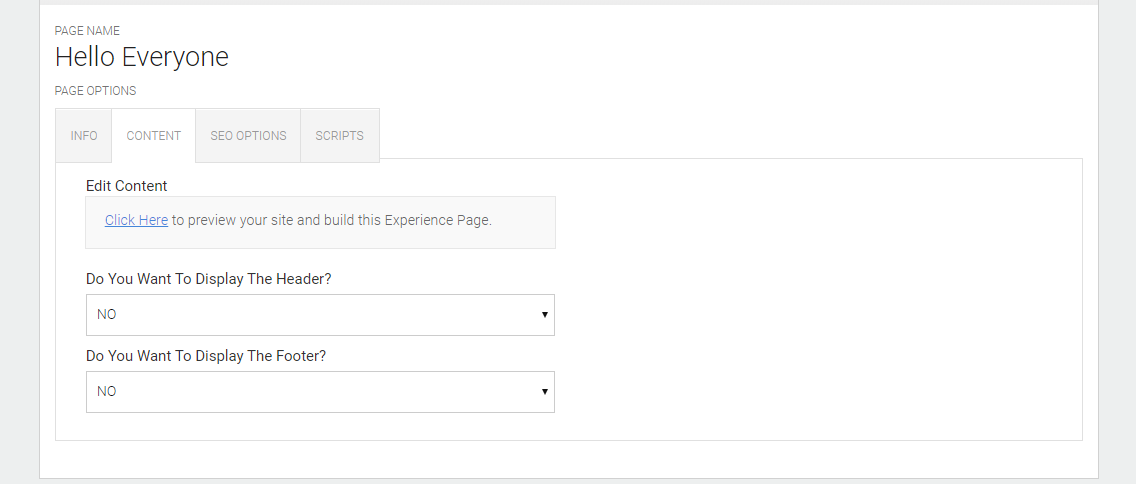Open the Display The Footer dropdown
This screenshot has width=1136, height=484.
point(320,391)
